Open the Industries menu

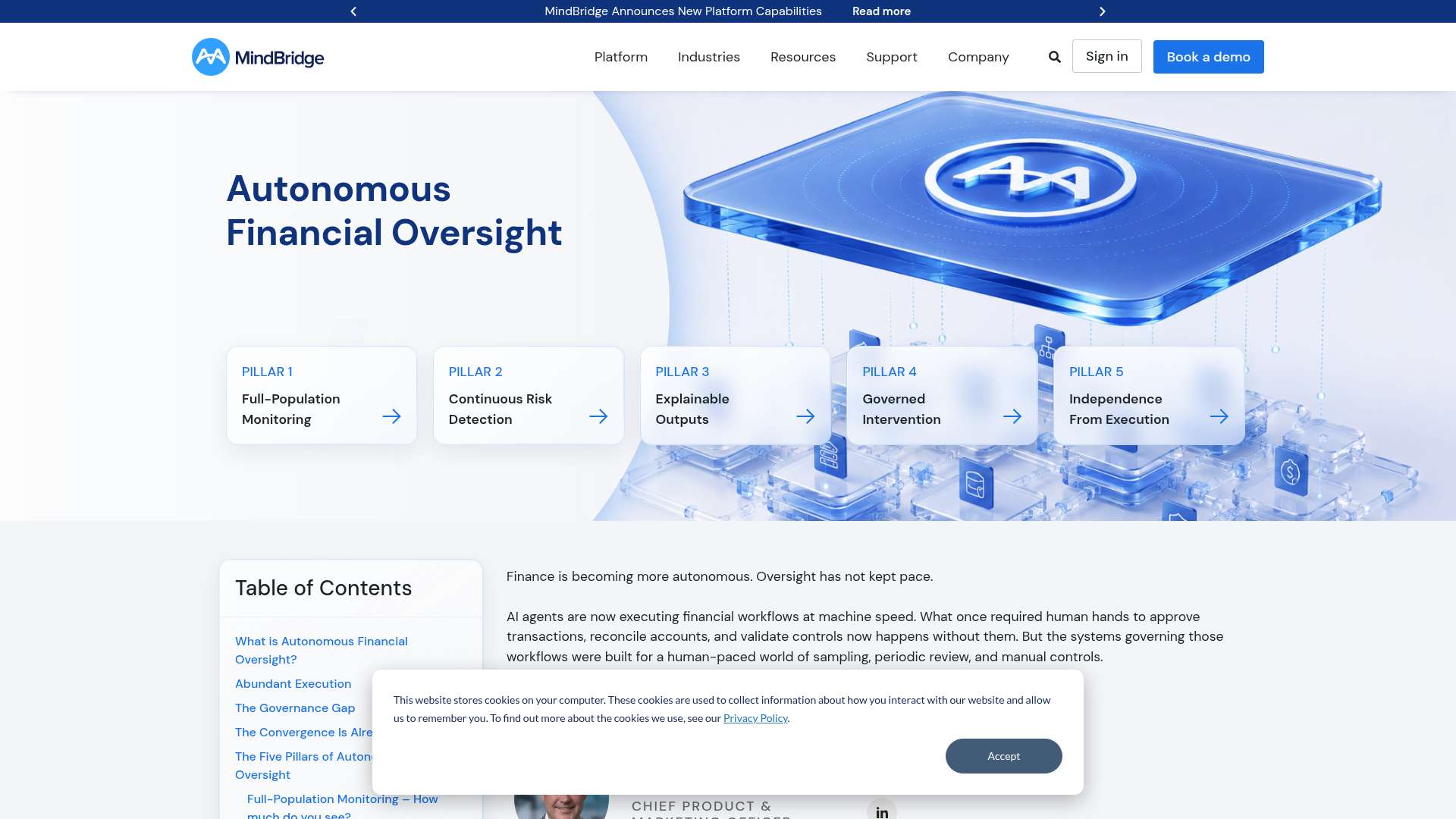[709, 57]
